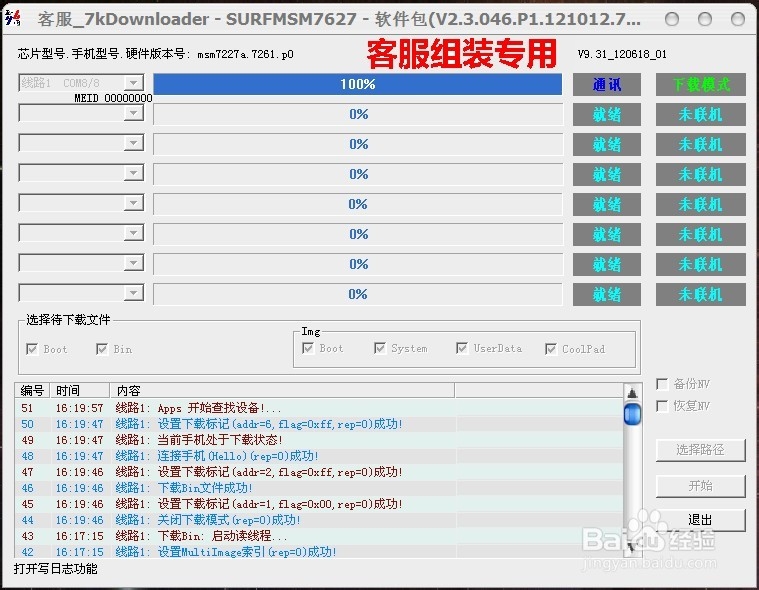Image resolution: width=759 pixels, height=590 pixels.
Task: Open the sixth line port dropdown
Action: point(133,233)
